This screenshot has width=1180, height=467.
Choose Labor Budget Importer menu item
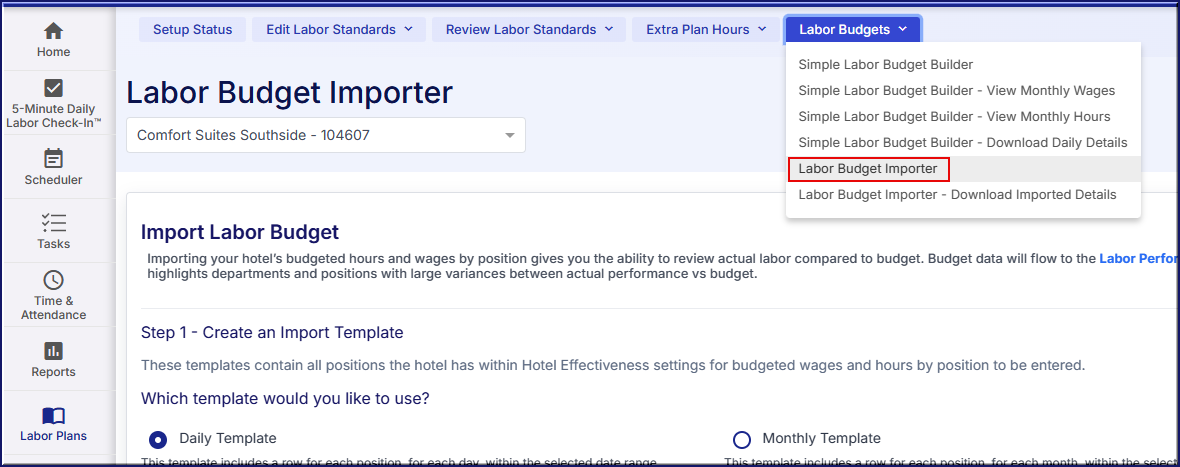867,169
